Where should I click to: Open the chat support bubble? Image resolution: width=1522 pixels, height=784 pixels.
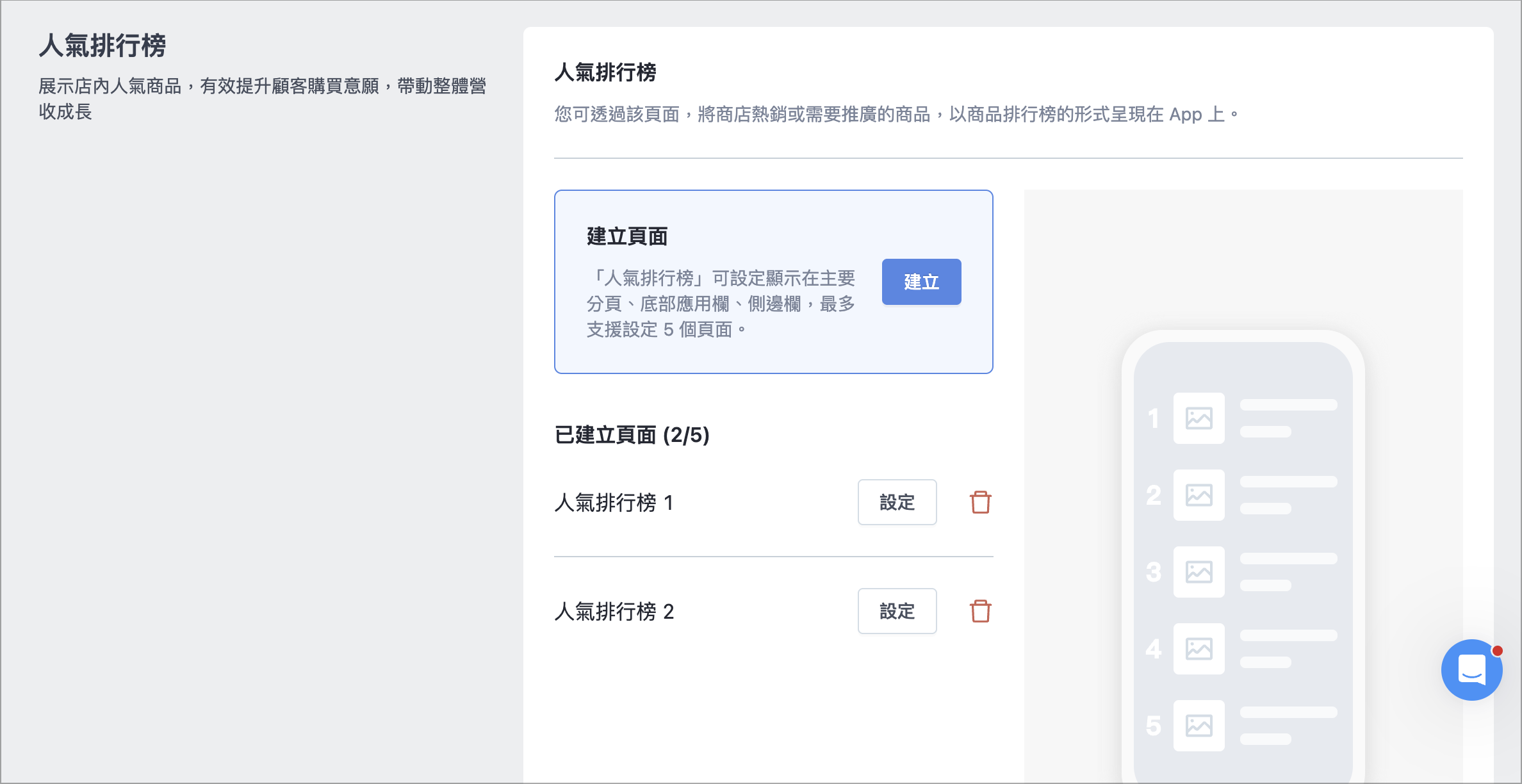[x=1471, y=670]
